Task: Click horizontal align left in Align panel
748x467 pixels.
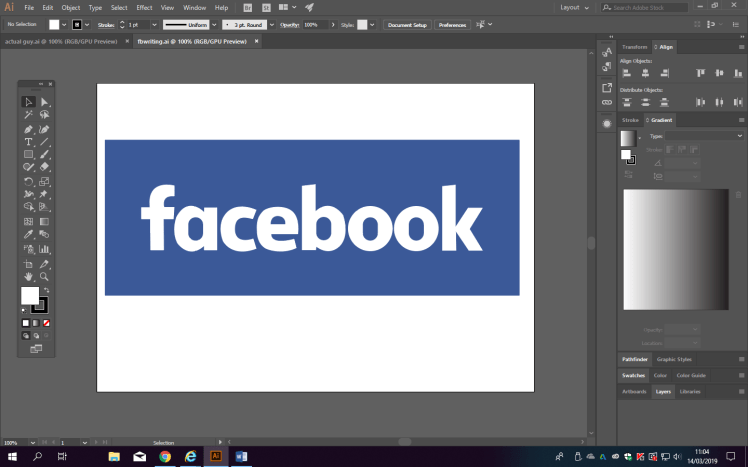Action: pos(627,73)
